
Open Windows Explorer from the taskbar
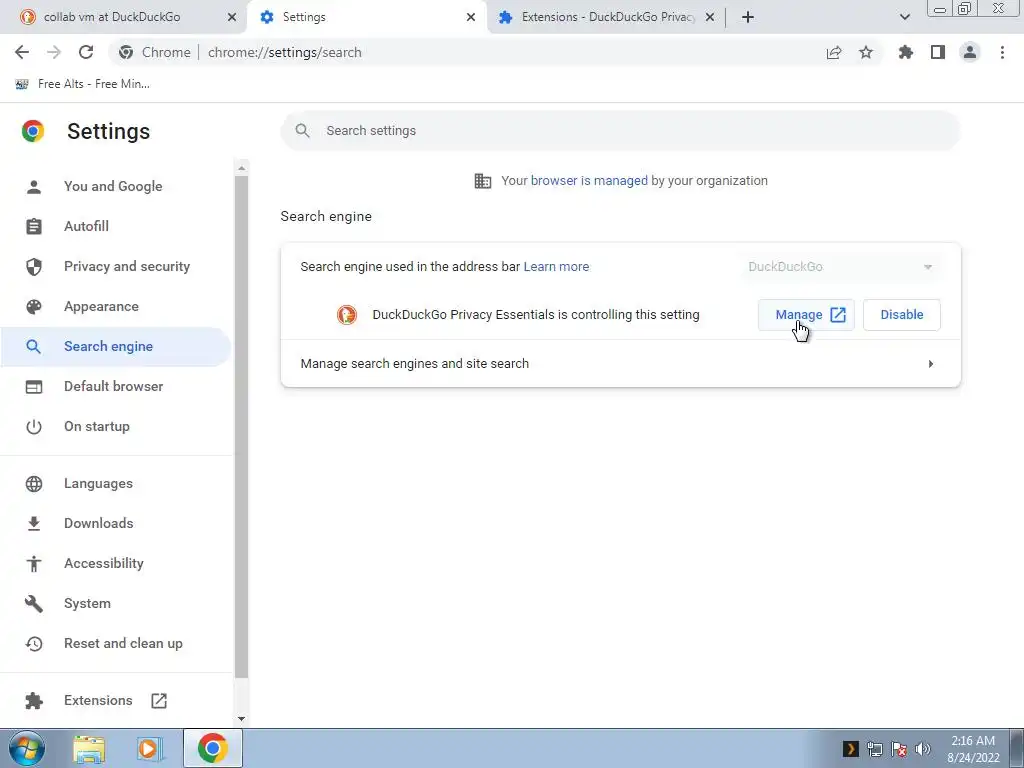click(89, 748)
